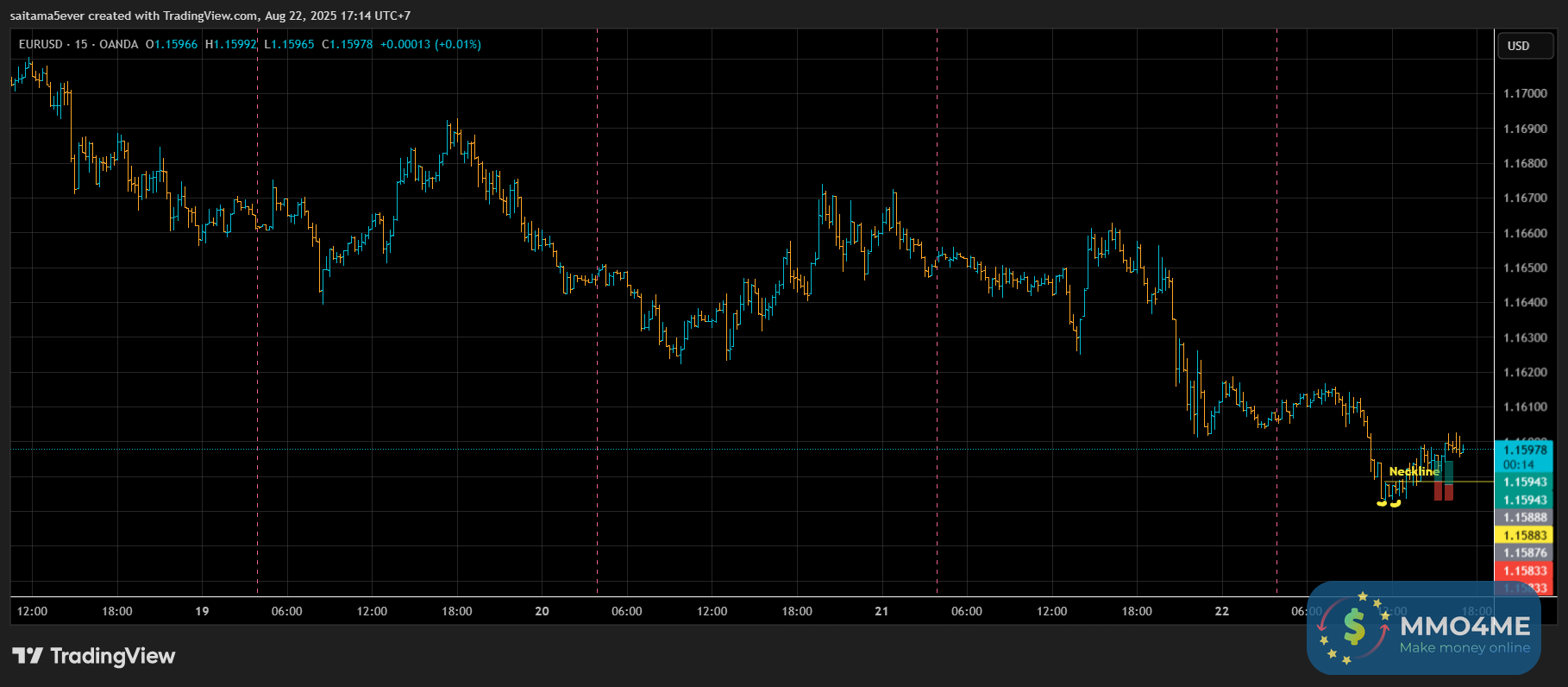Click the gray 1.15888 price label
This screenshot has width=1568, height=687.
[1523, 518]
